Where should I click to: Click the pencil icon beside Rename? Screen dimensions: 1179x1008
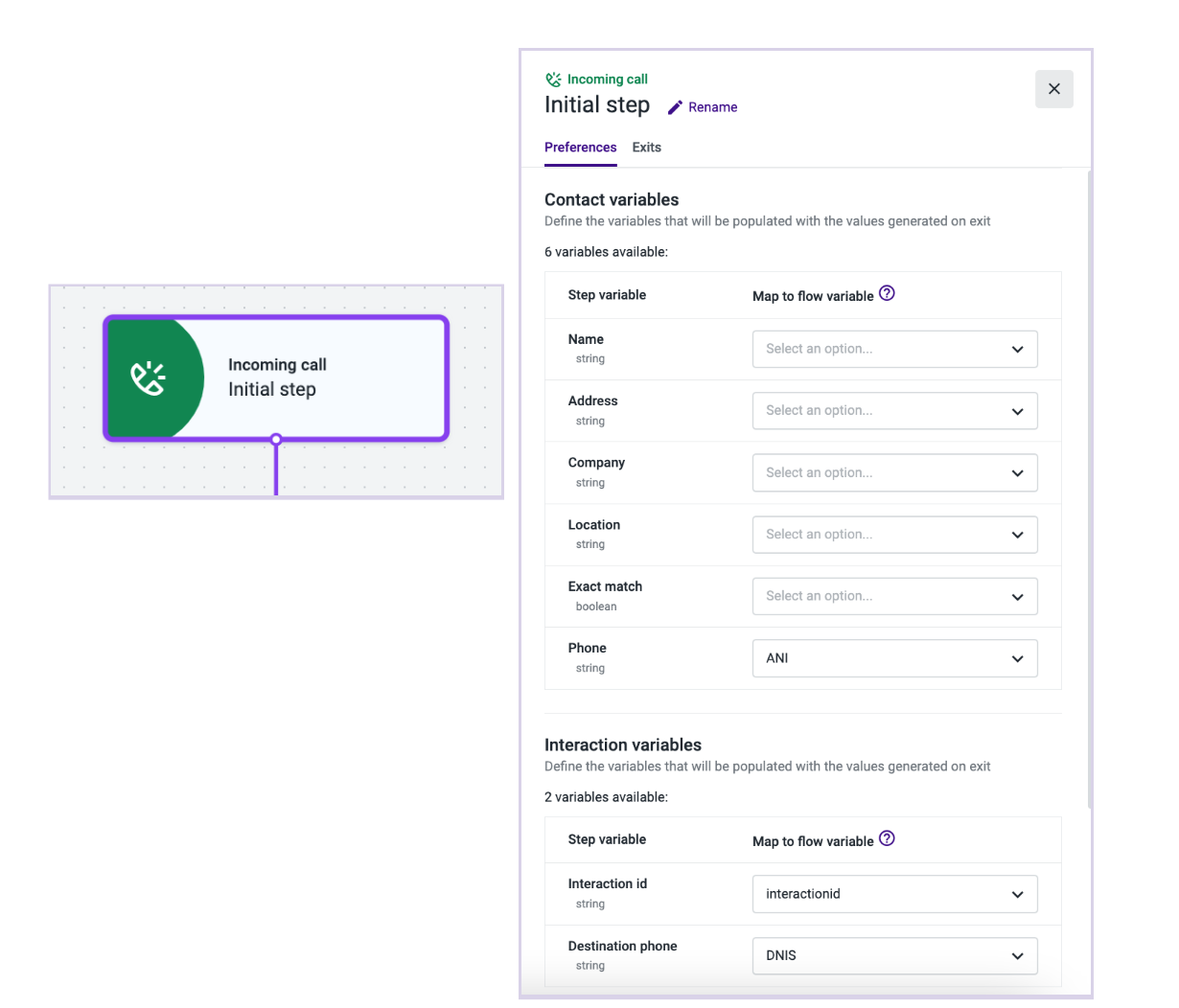click(675, 107)
